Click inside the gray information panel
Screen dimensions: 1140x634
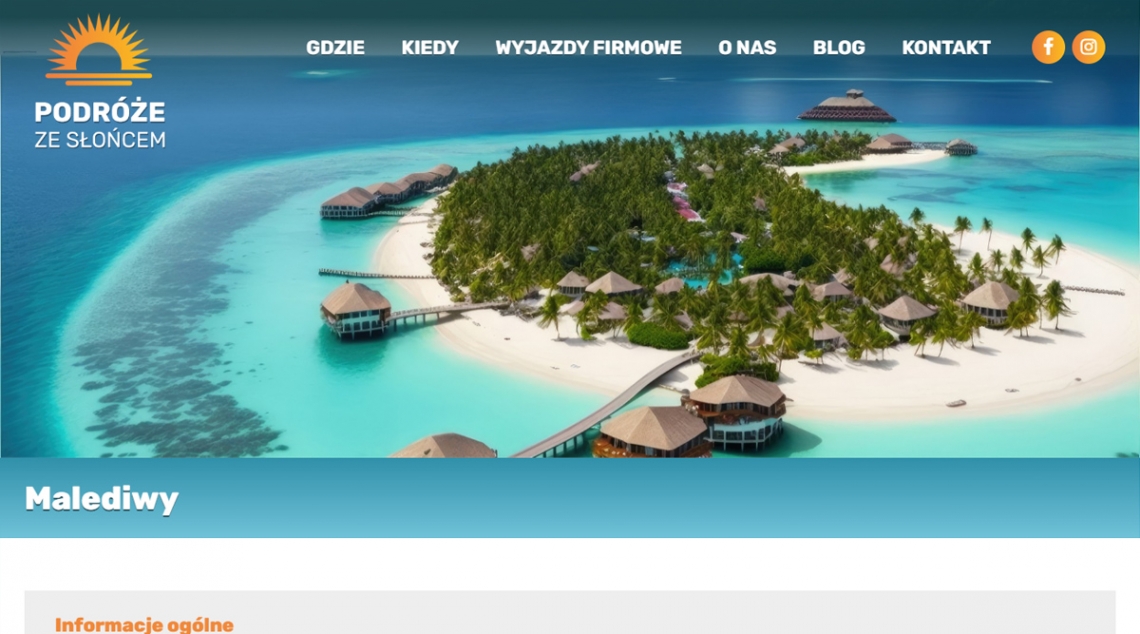570,612
